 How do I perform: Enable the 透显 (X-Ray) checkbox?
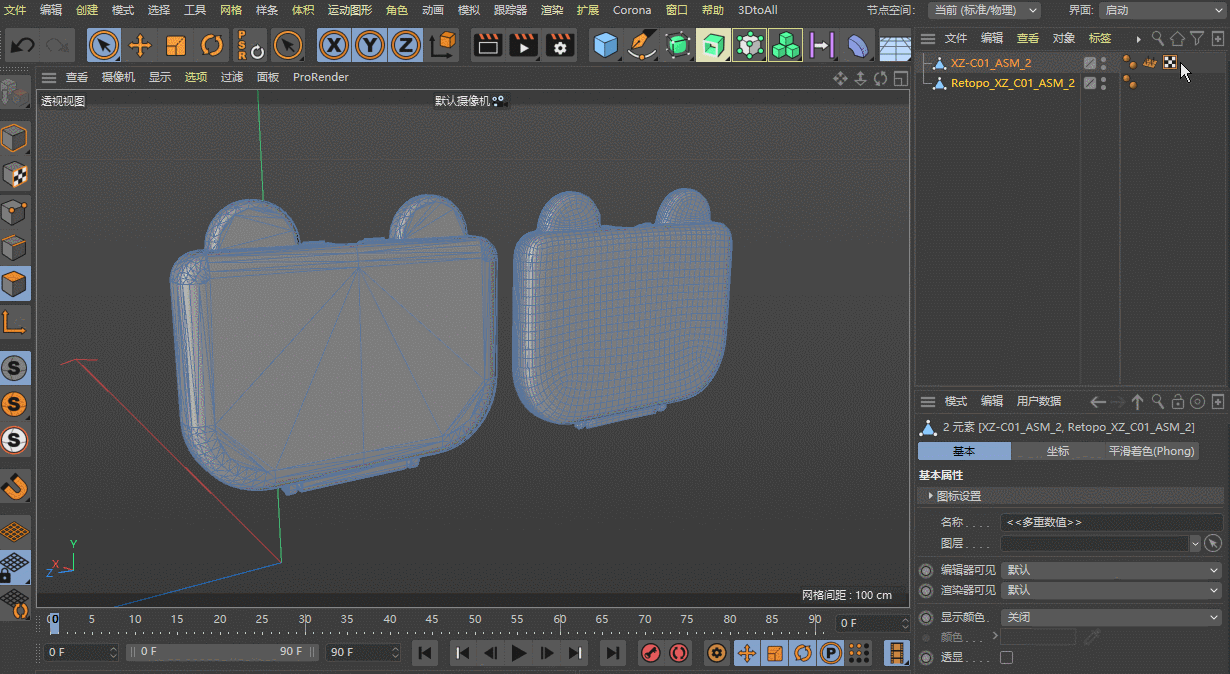tap(1006, 657)
